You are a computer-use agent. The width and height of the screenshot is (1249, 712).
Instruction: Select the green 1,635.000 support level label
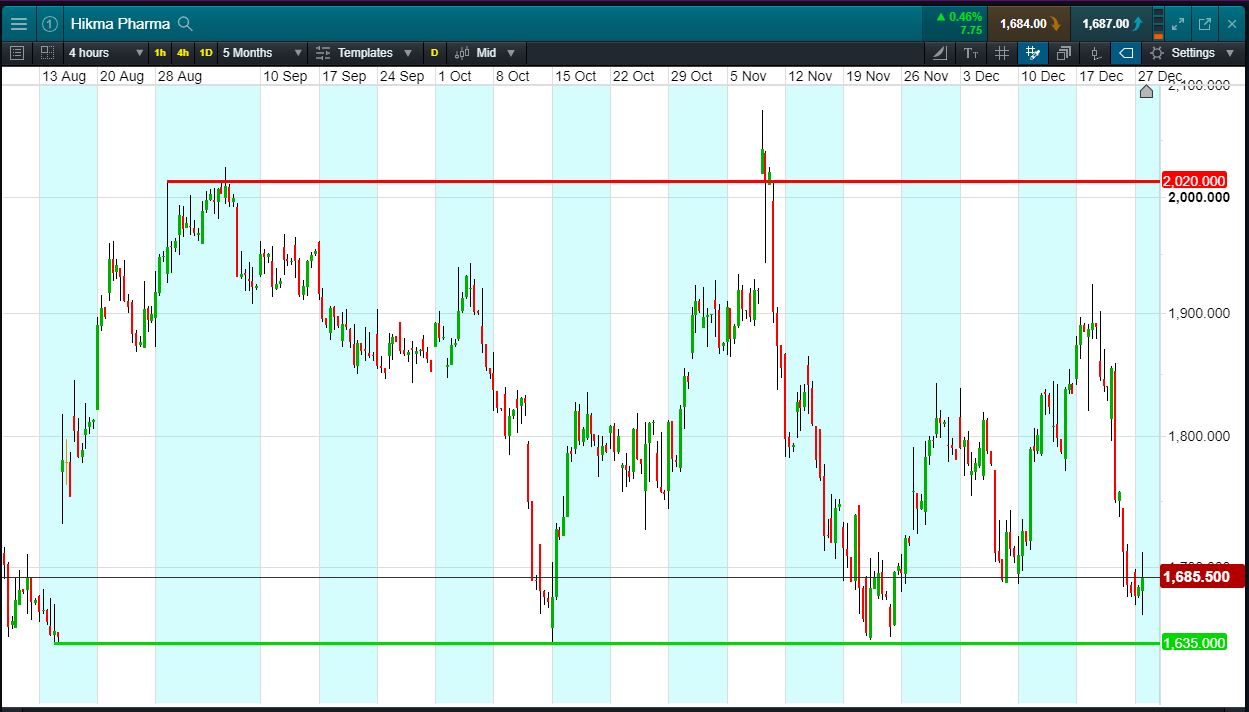(1194, 643)
